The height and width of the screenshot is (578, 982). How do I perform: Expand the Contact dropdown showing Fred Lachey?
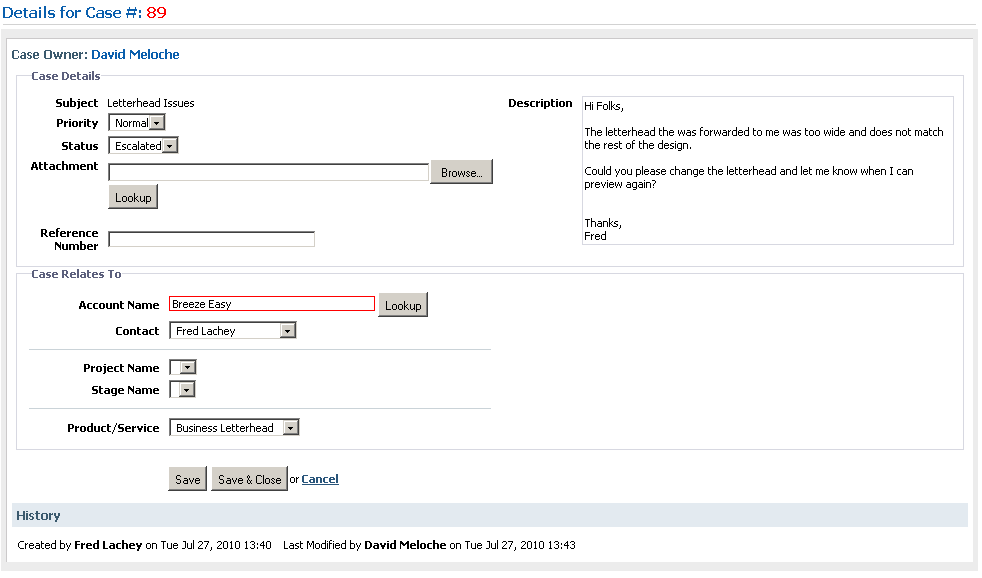[232, 331]
